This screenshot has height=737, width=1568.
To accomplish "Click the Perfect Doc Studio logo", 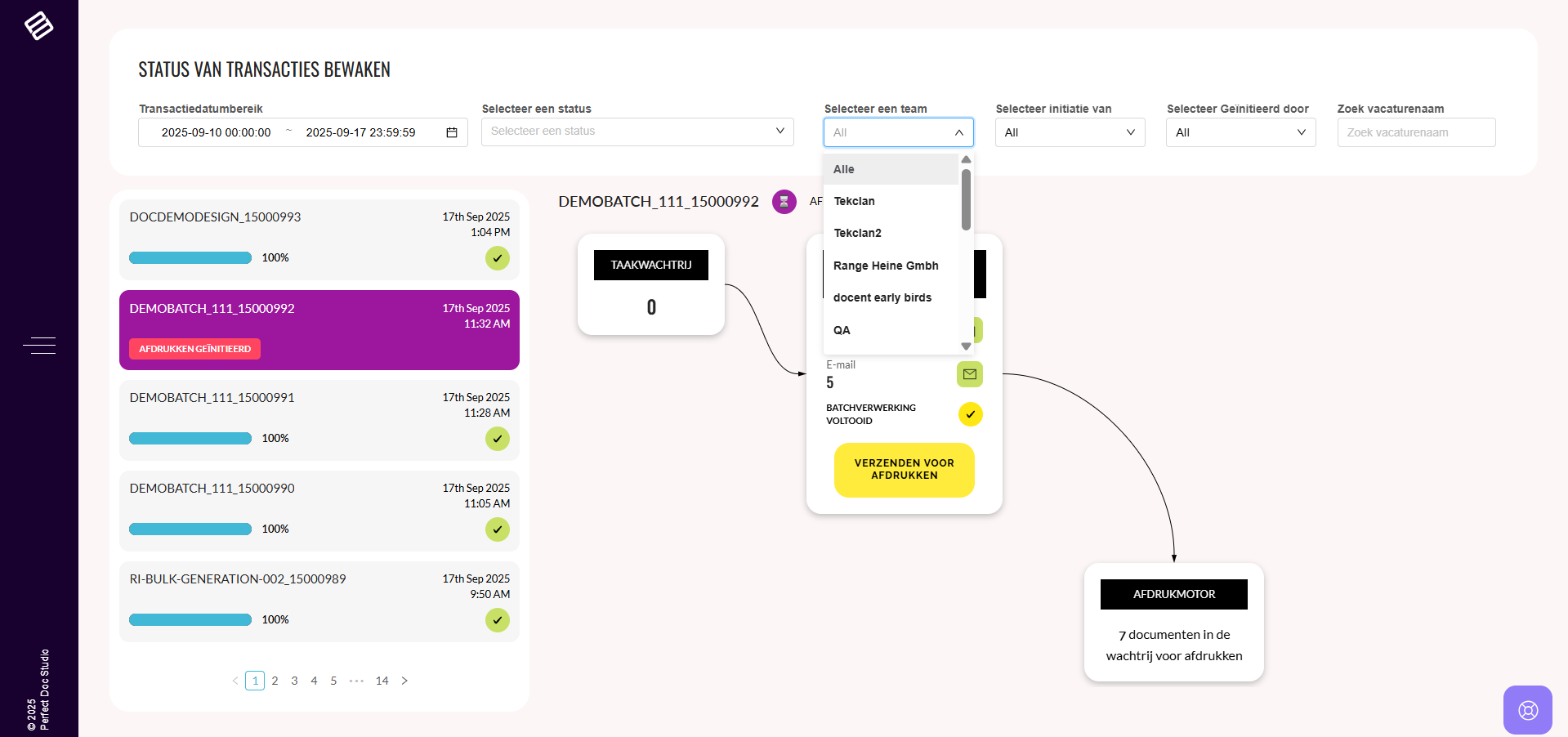I will (x=38, y=25).
